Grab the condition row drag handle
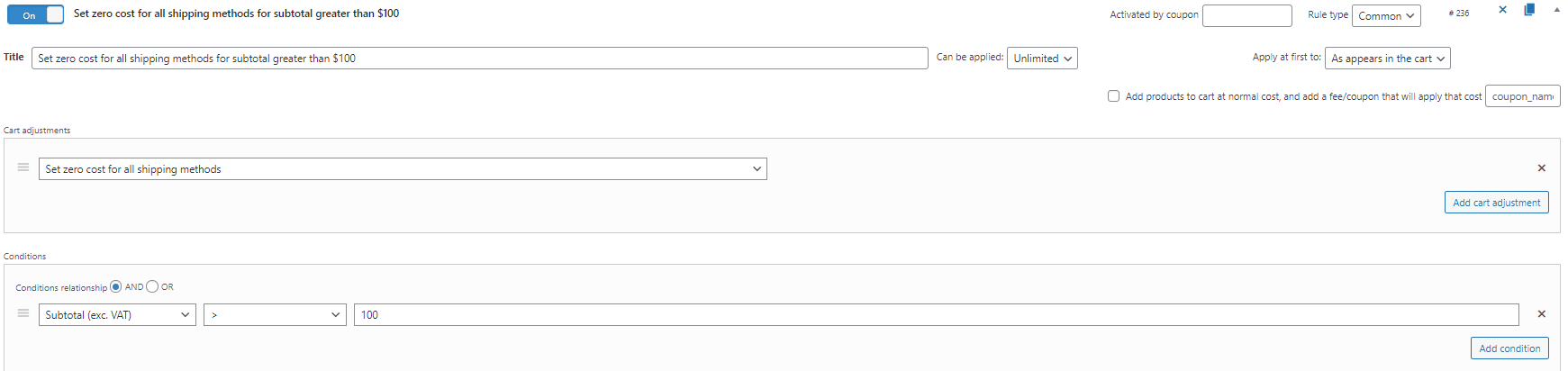This screenshot has height=371, width=1568. [x=23, y=313]
